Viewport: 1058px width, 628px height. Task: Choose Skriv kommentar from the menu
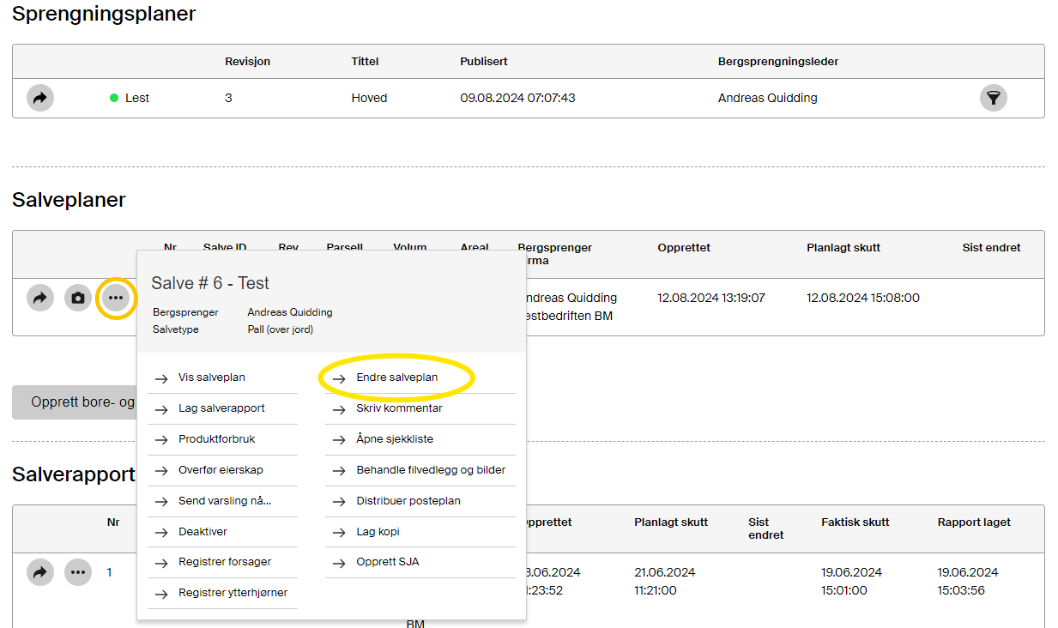(399, 409)
